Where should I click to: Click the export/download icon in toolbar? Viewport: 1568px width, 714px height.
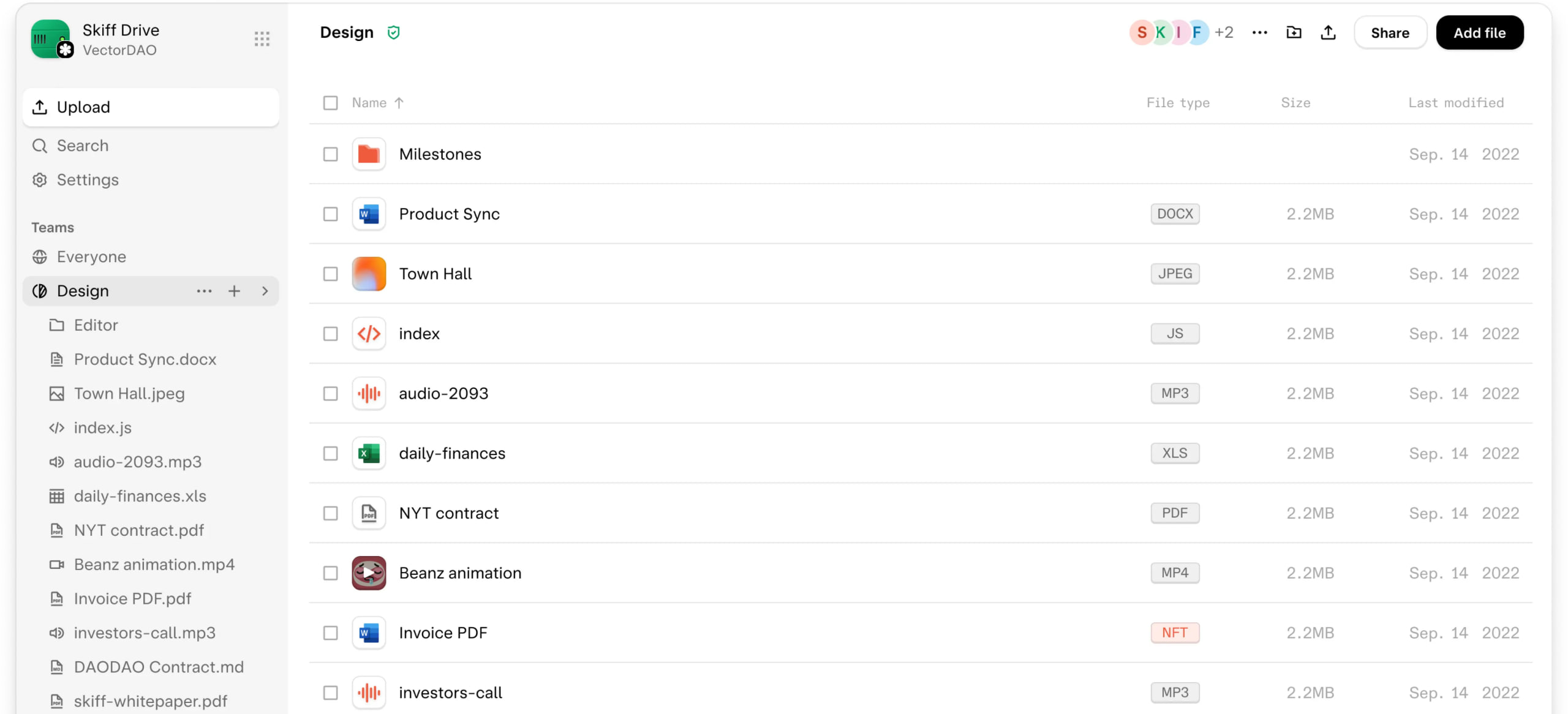click(x=1329, y=32)
